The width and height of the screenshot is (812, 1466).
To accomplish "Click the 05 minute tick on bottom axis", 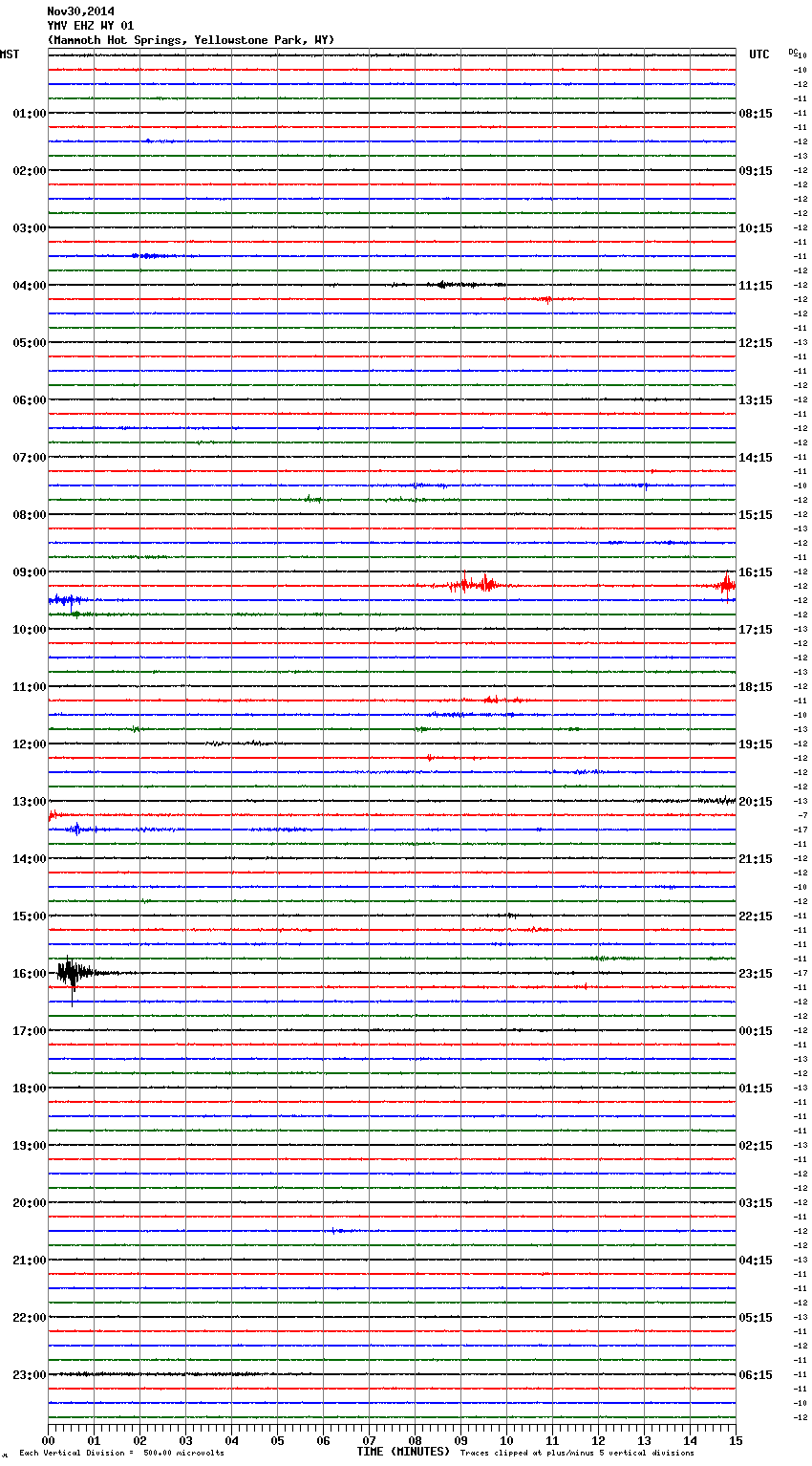I will [277, 1440].
